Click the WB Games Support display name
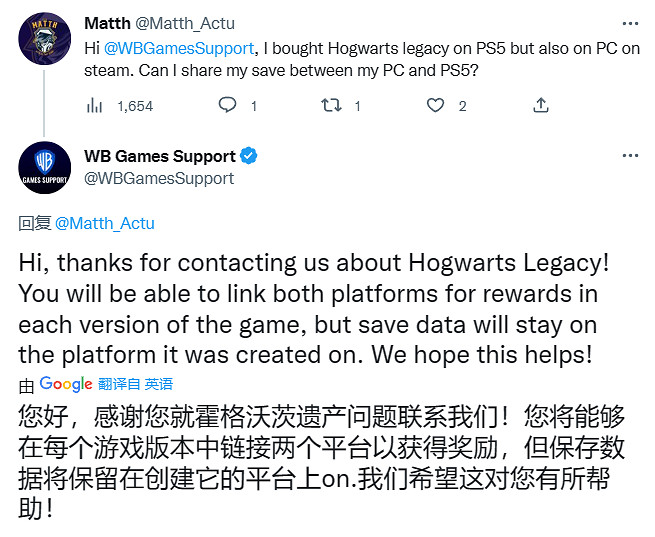 pyautogui.click(x=160, y=156)
